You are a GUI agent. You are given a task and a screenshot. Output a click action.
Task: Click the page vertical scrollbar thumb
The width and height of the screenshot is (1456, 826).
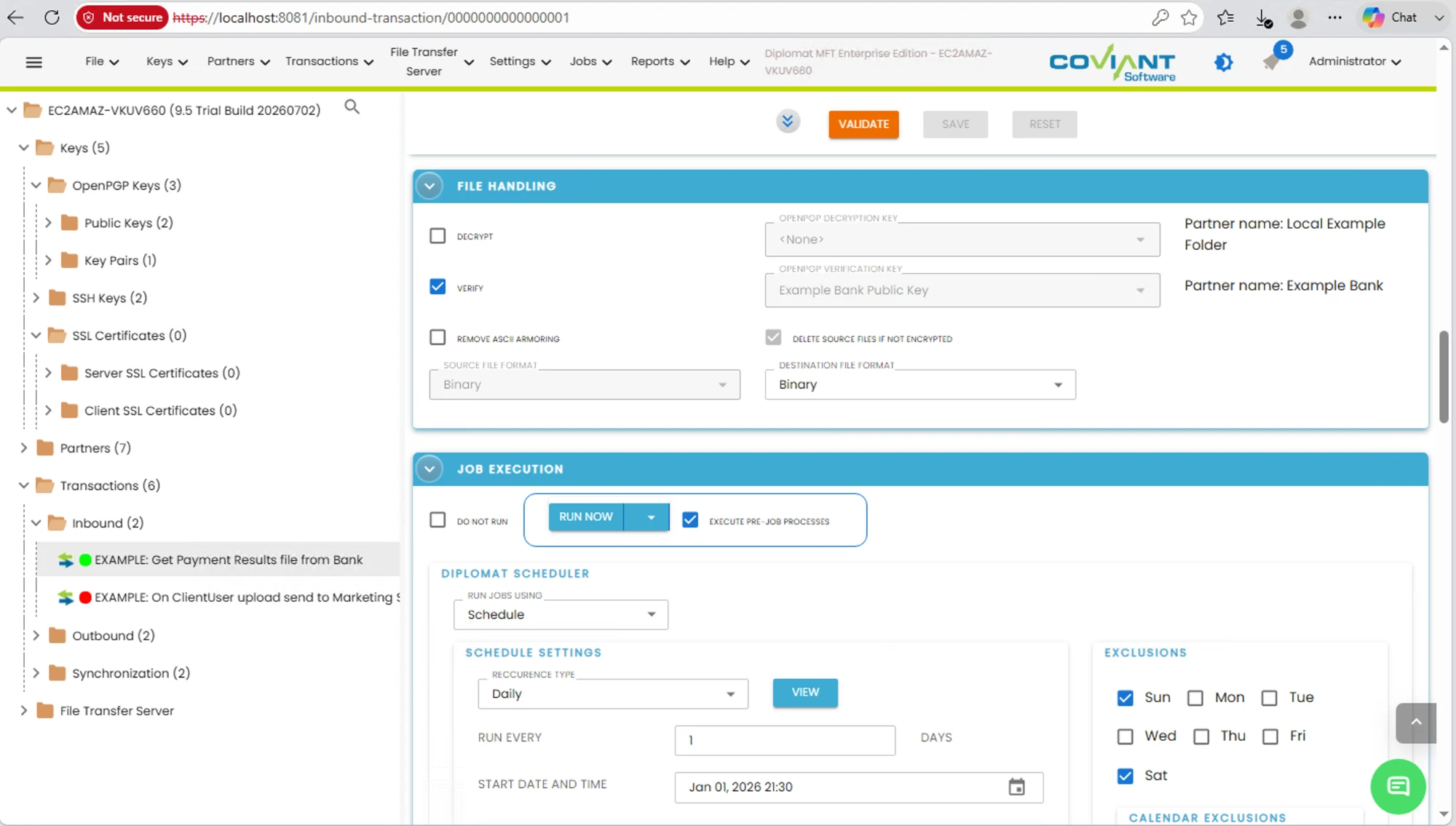pos(1444,377)
